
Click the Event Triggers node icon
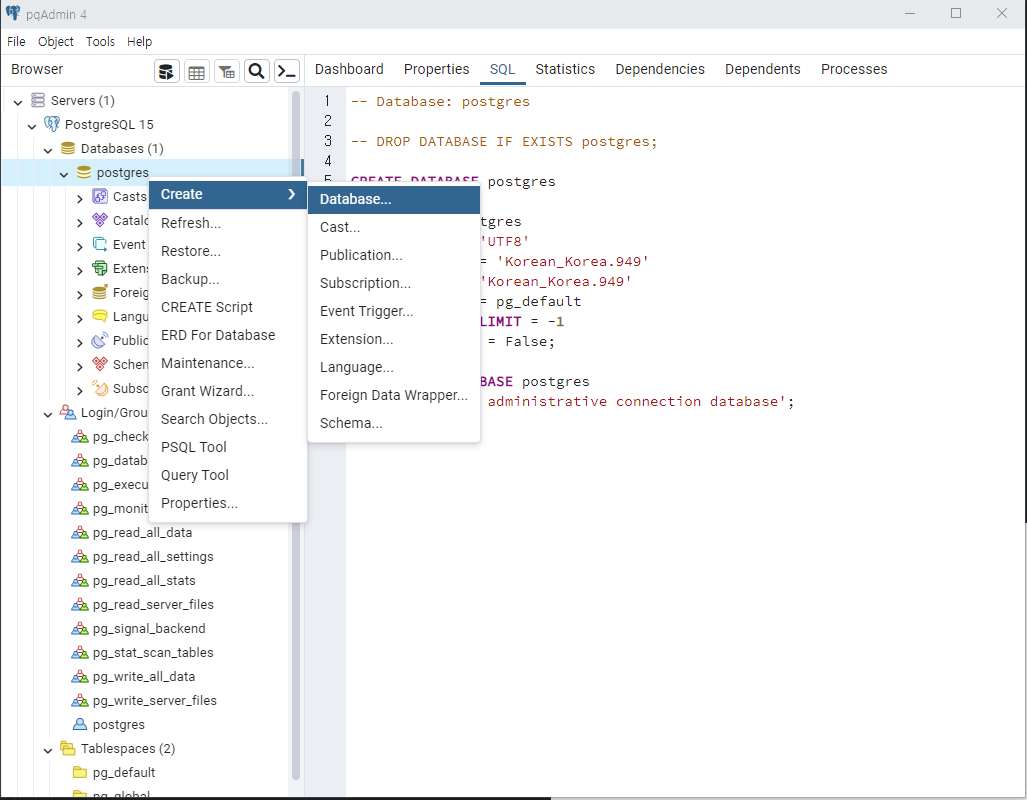click(x=100, y=244)
